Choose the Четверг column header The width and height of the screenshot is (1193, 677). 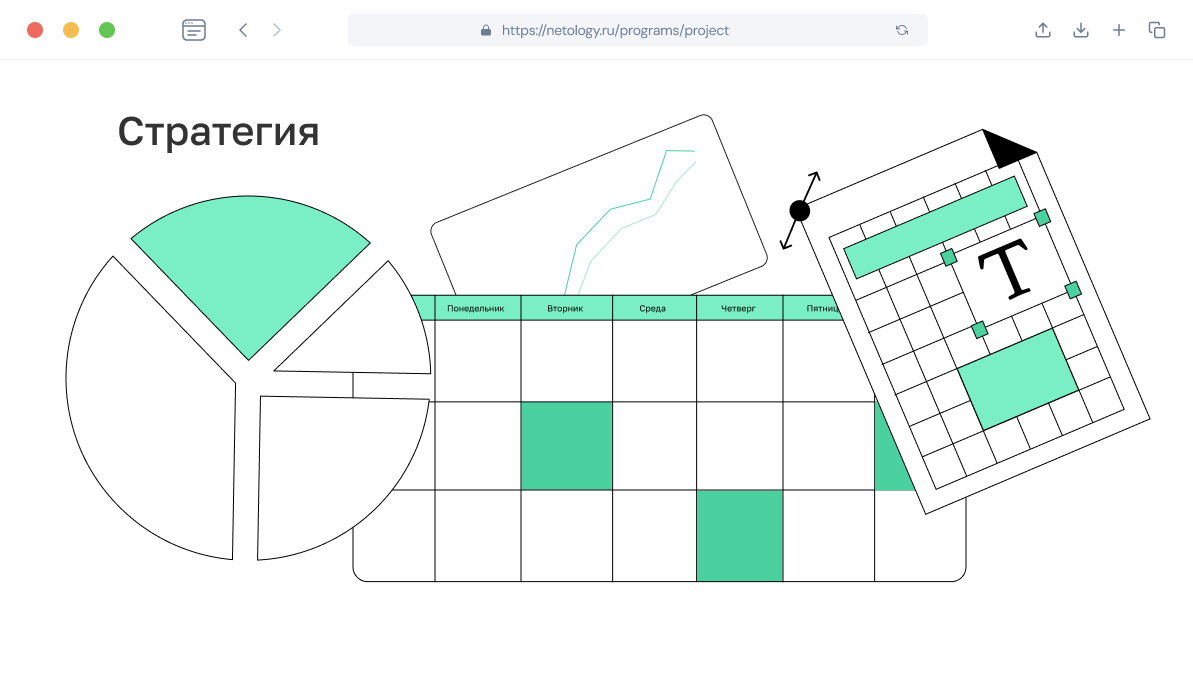tap(739, 308)
